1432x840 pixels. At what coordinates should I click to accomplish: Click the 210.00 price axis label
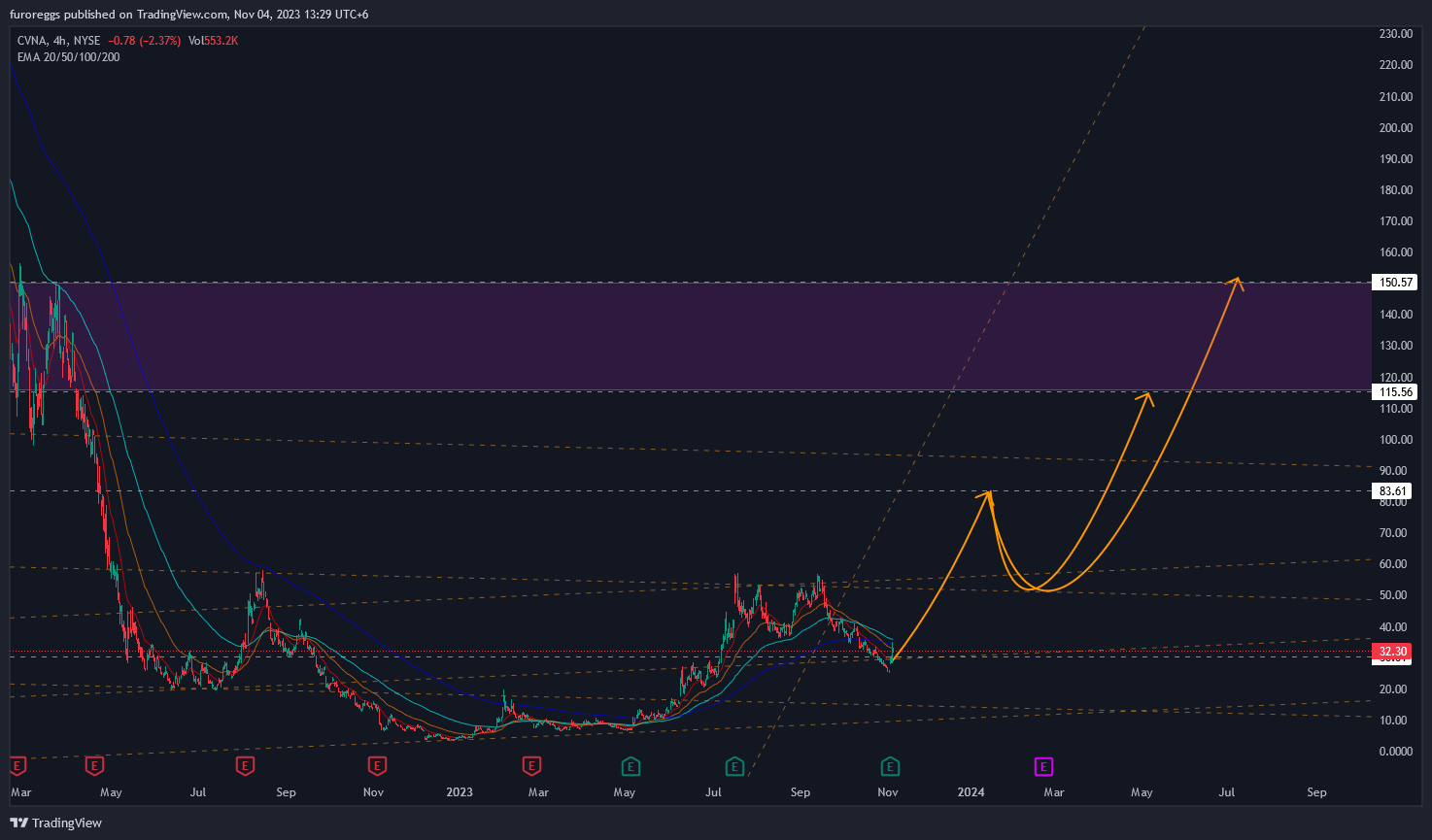pyautogui.click(x=1395, y=96)
